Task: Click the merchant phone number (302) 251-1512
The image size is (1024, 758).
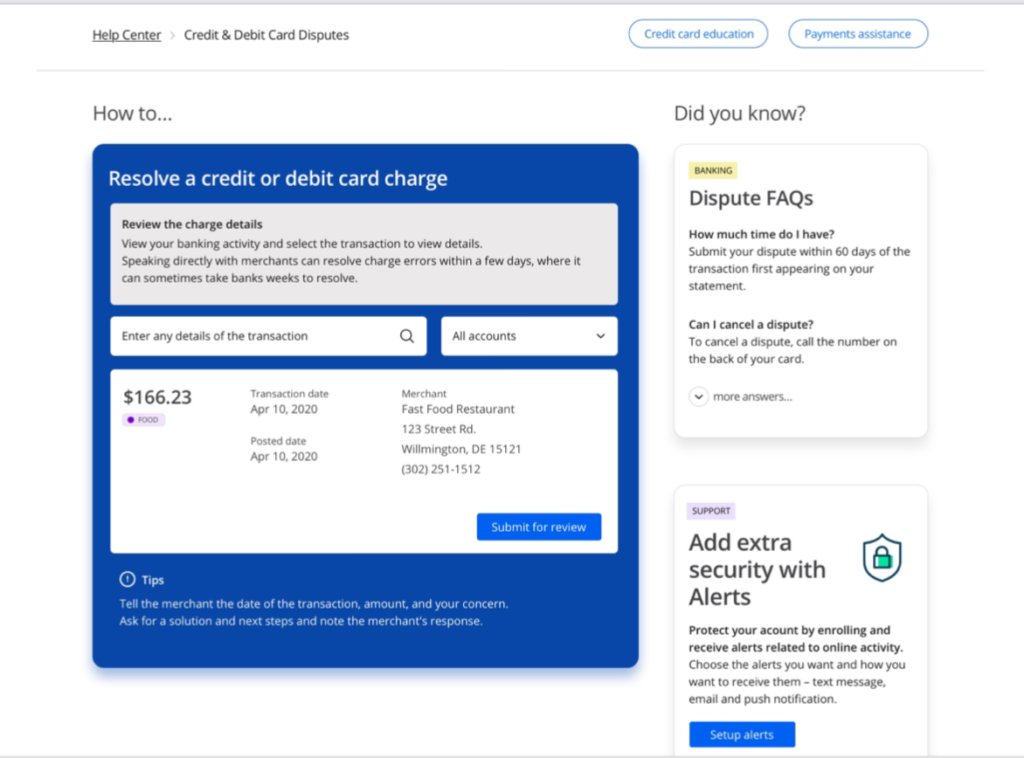Action: tap(440, 469)
